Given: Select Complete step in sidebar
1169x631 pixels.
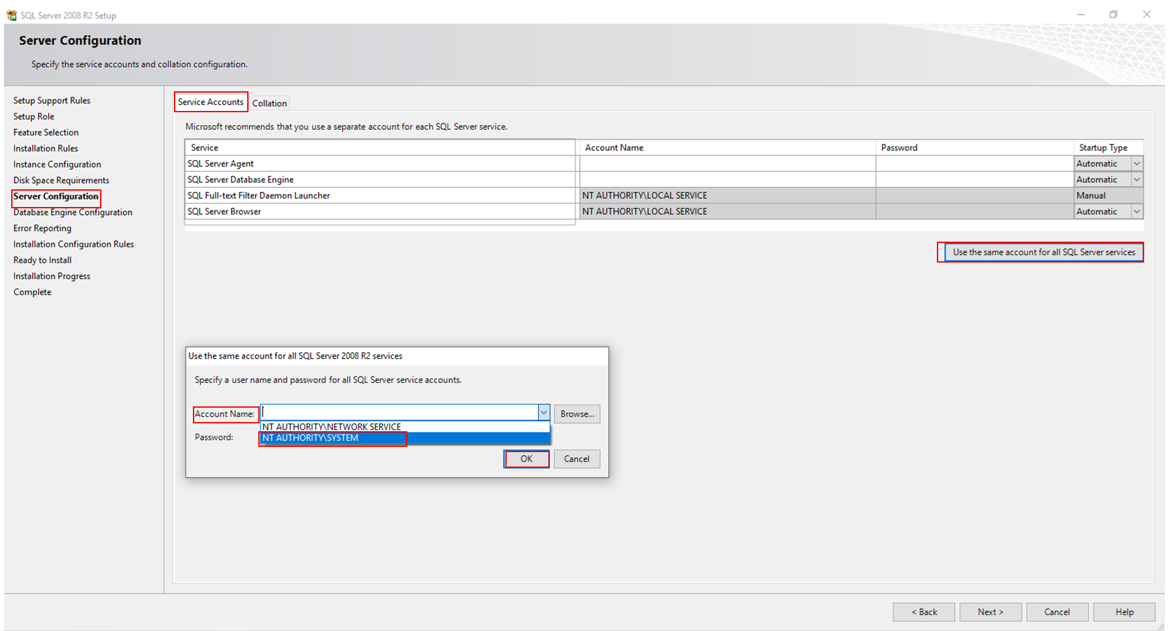Looking at the screenshot, I should coord(32,292).
